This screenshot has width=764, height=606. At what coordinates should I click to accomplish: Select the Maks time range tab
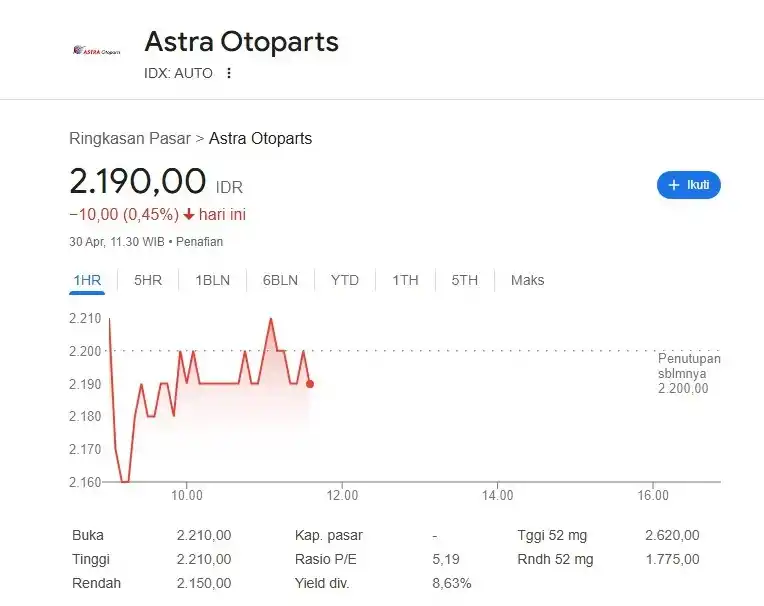[x=527, y=280]
